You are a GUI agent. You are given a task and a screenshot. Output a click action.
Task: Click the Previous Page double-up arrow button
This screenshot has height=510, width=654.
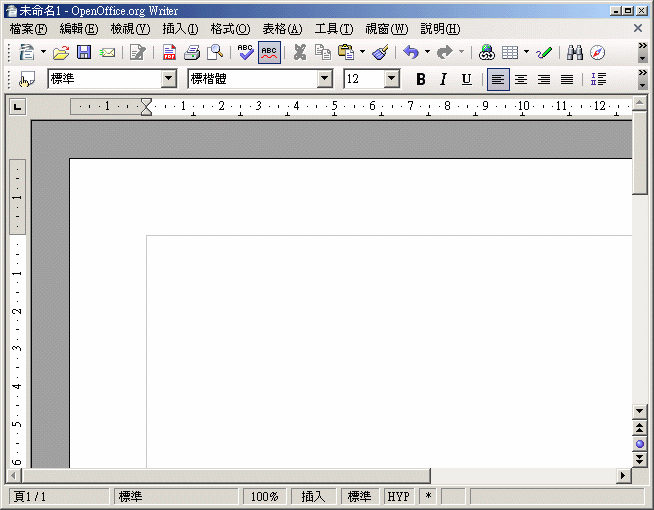tap(639, 428)
